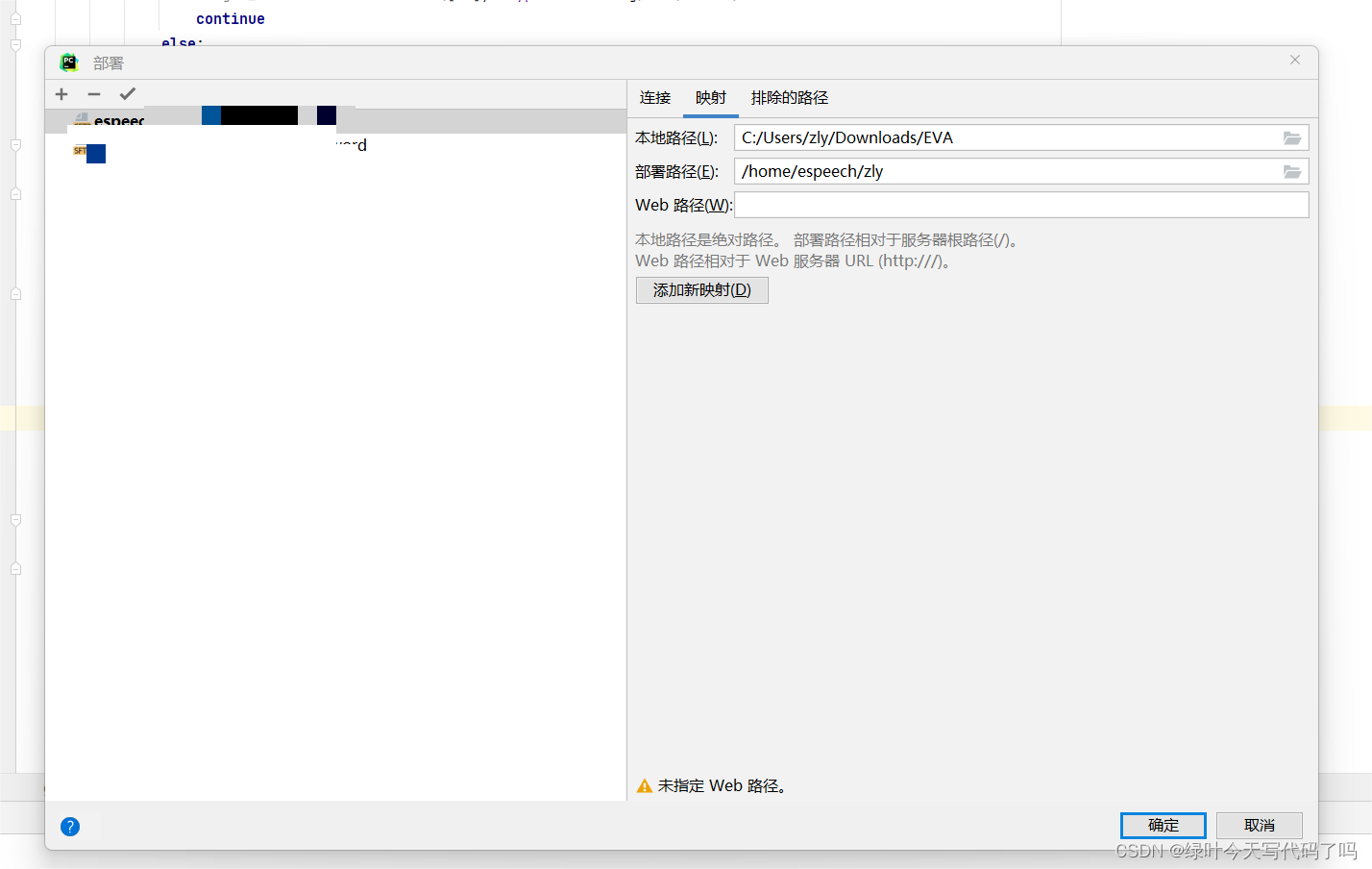Open help via question mark icon
The image size is (1372, 869).
(70, 827)
